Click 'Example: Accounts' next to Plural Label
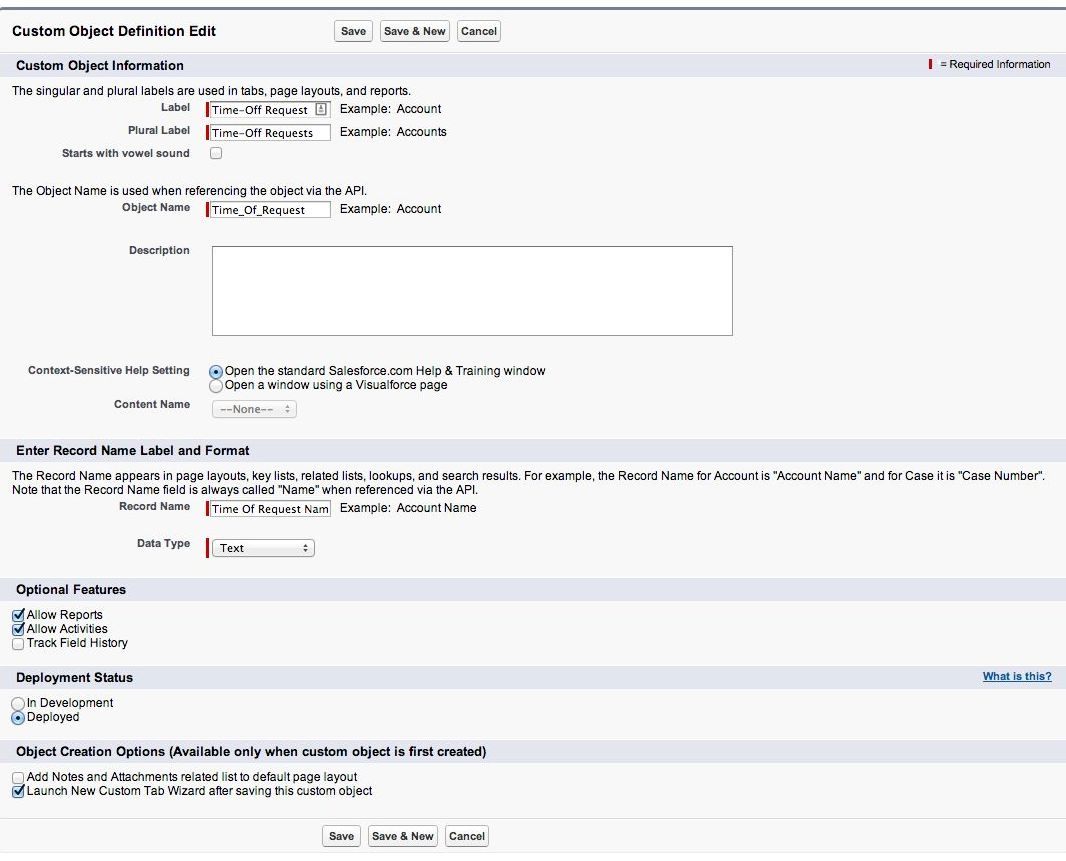 point(393,132)
